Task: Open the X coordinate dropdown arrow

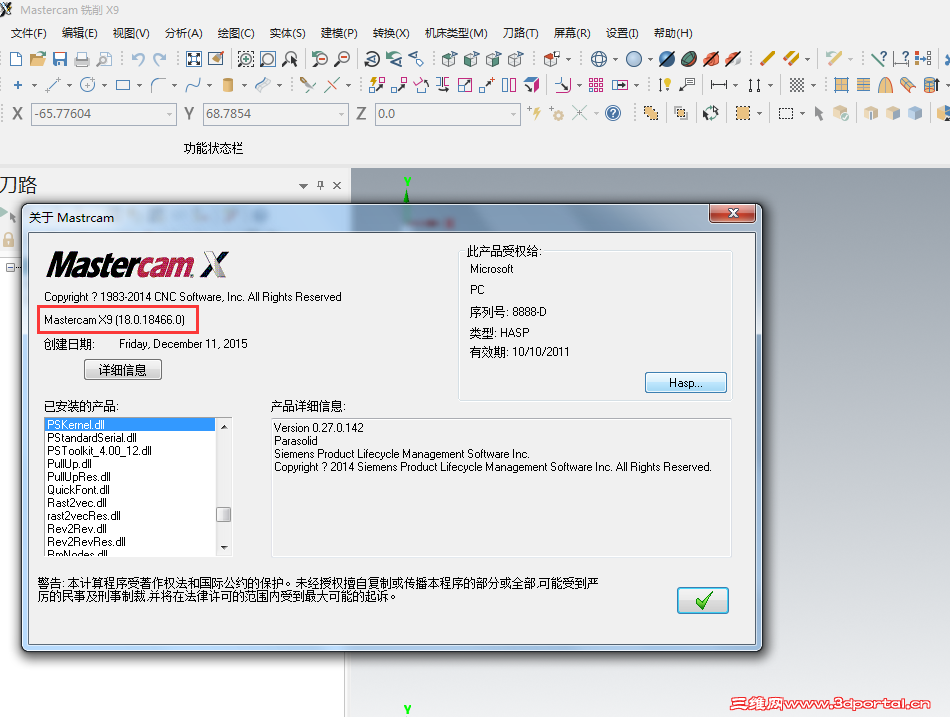Action: 169,114
